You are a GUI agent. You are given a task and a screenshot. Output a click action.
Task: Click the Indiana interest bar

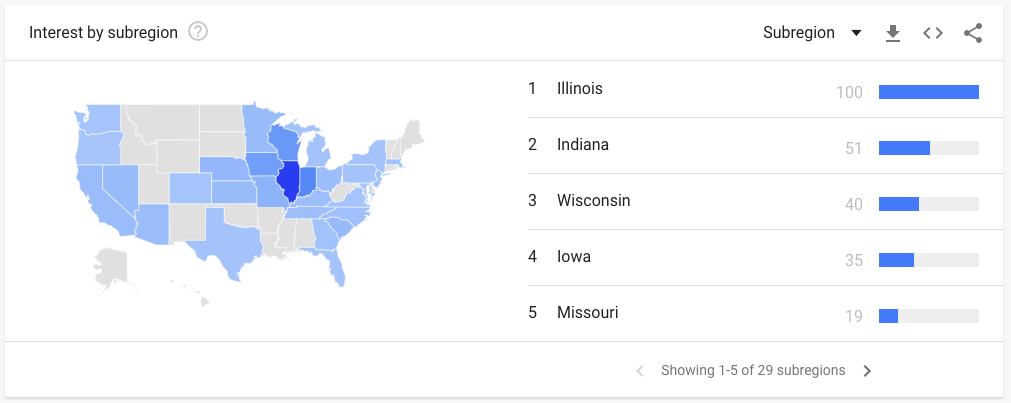pyautogui.click(x=928, y=148)
